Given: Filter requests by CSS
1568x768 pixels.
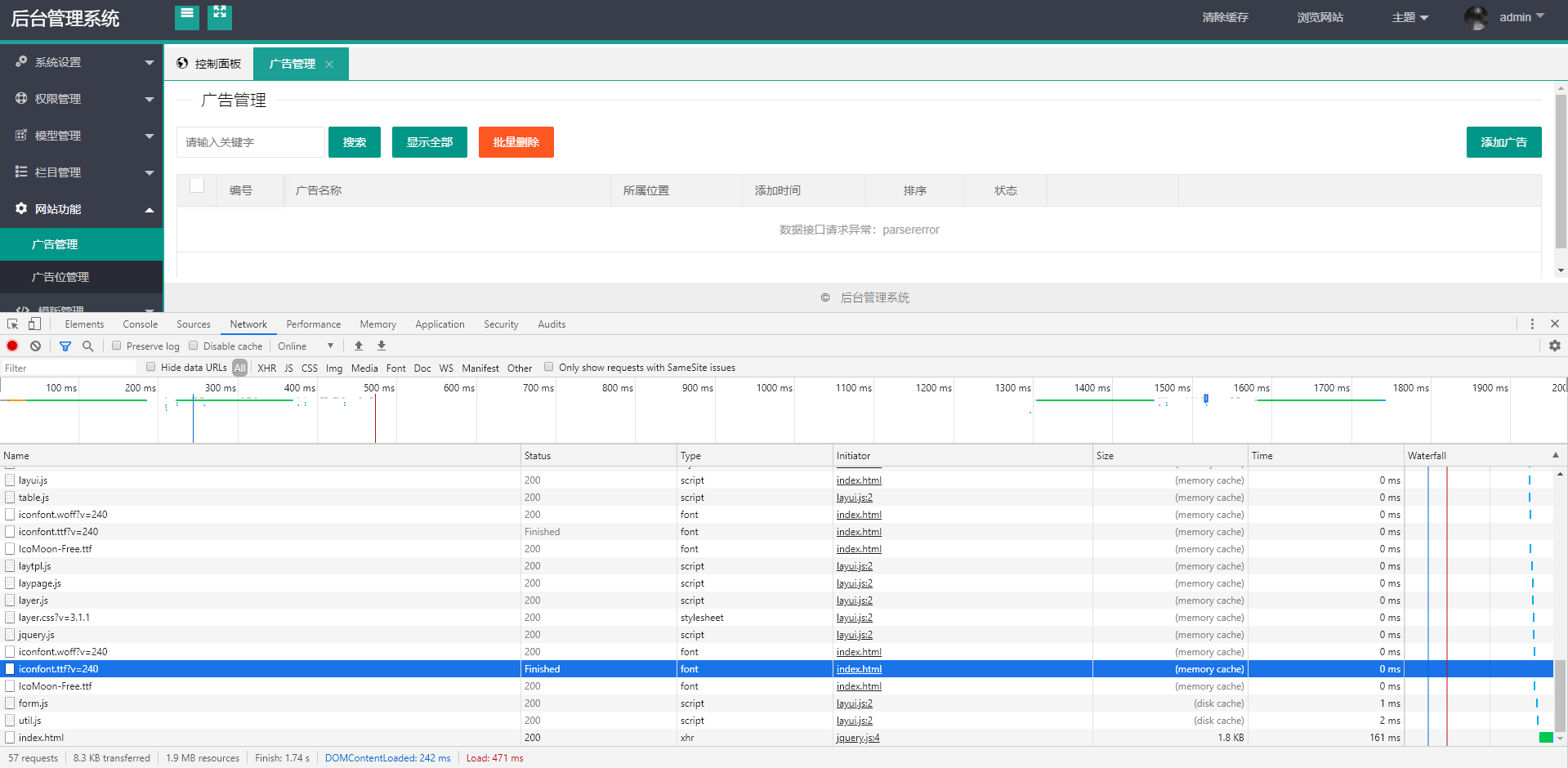Looking at the screenshot, I should pyautogui.click(x=310, y=368).
